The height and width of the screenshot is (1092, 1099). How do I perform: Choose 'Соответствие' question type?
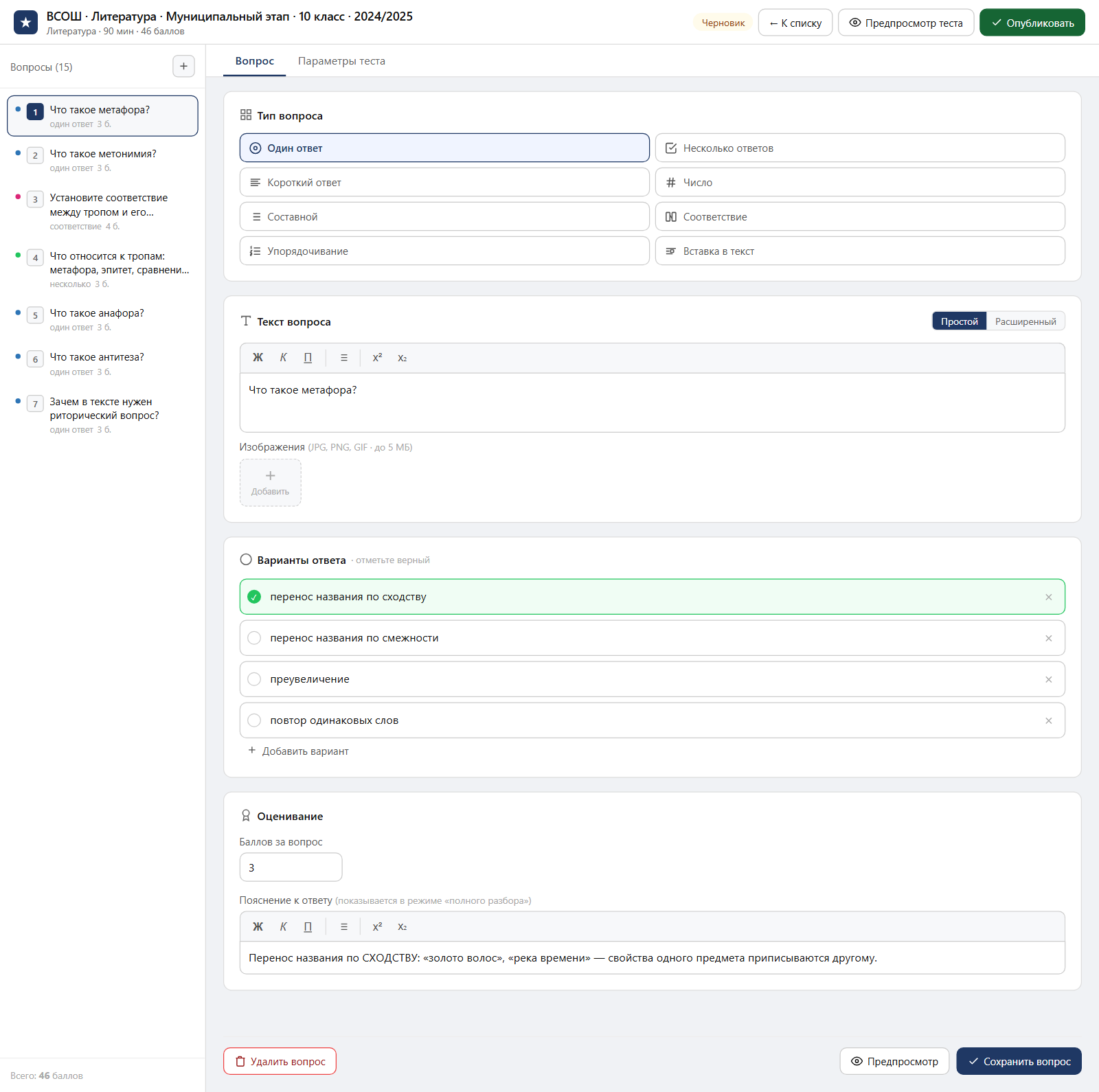click(x=860, y=216)
